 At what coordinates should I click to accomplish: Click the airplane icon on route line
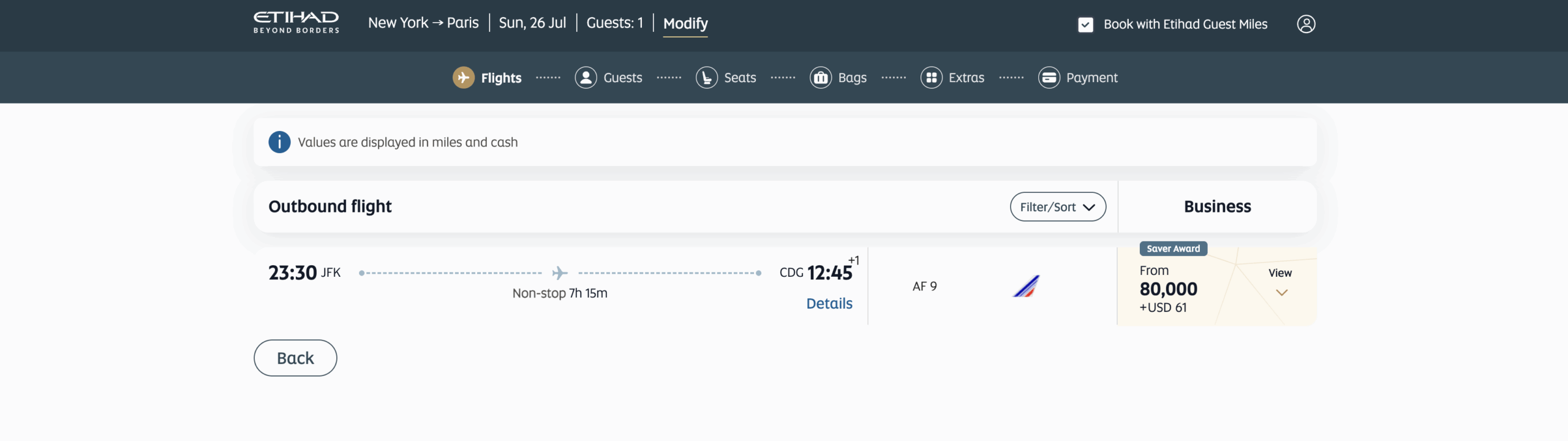pos(560,273)
